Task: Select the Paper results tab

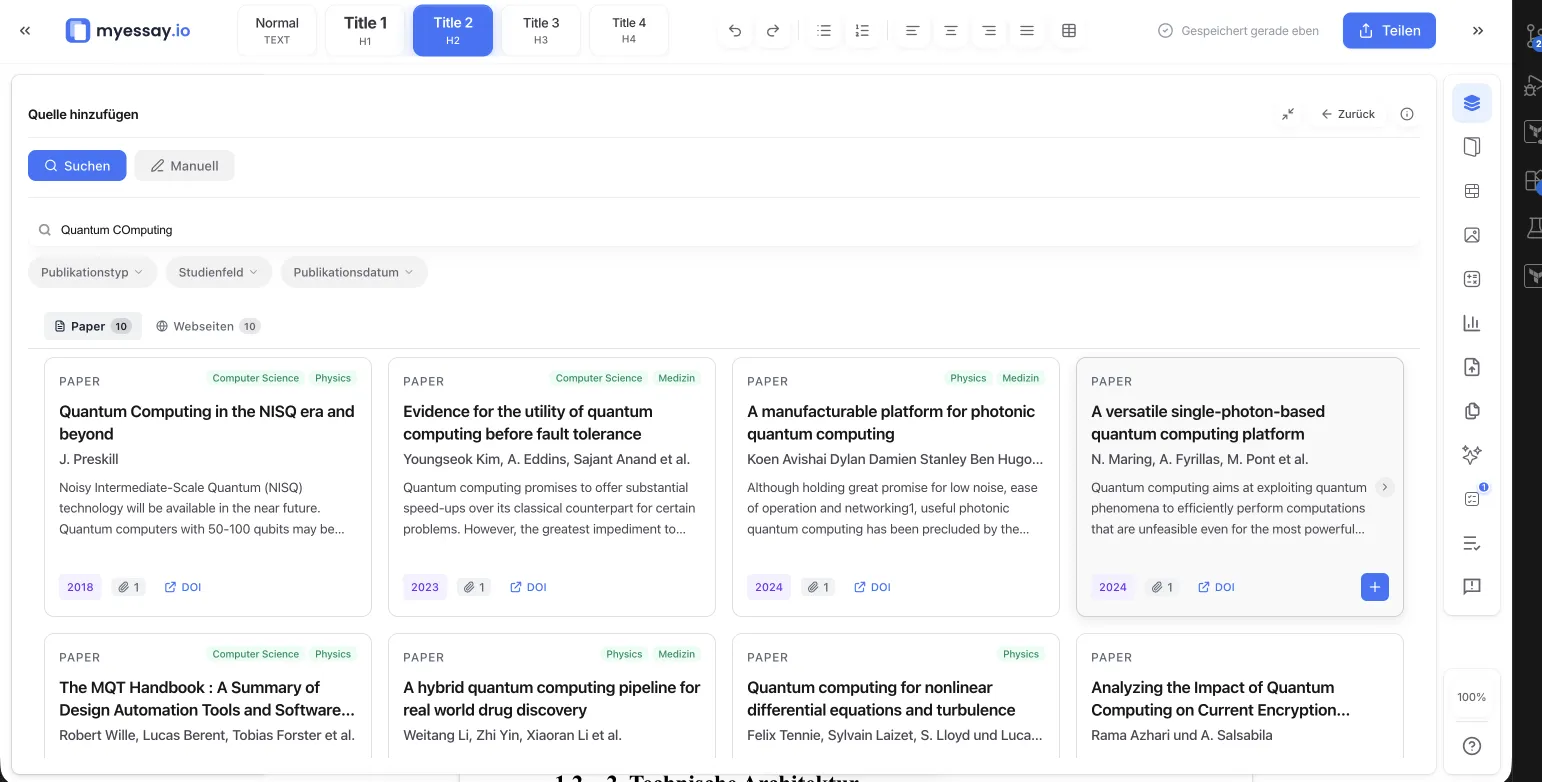Action: tap(92, 326)
